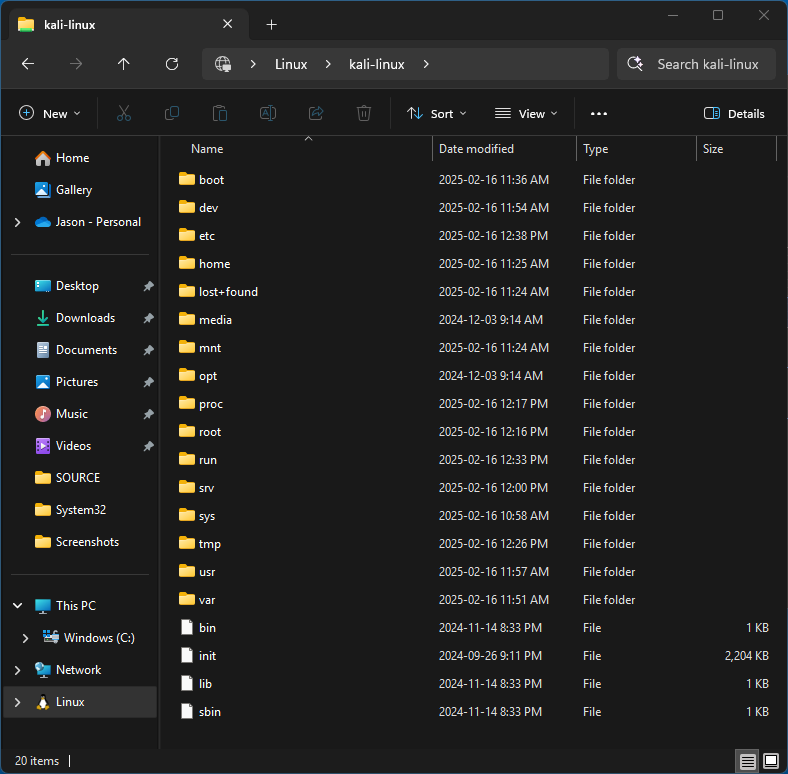Open Videos quick access folder
Viewport: 788px width, 774px height.
click(80, 446)
